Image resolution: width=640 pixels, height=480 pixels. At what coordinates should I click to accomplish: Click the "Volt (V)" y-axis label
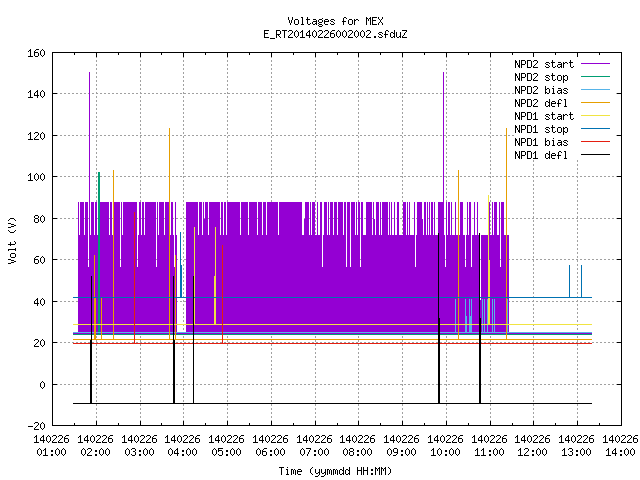click(12, 240)
